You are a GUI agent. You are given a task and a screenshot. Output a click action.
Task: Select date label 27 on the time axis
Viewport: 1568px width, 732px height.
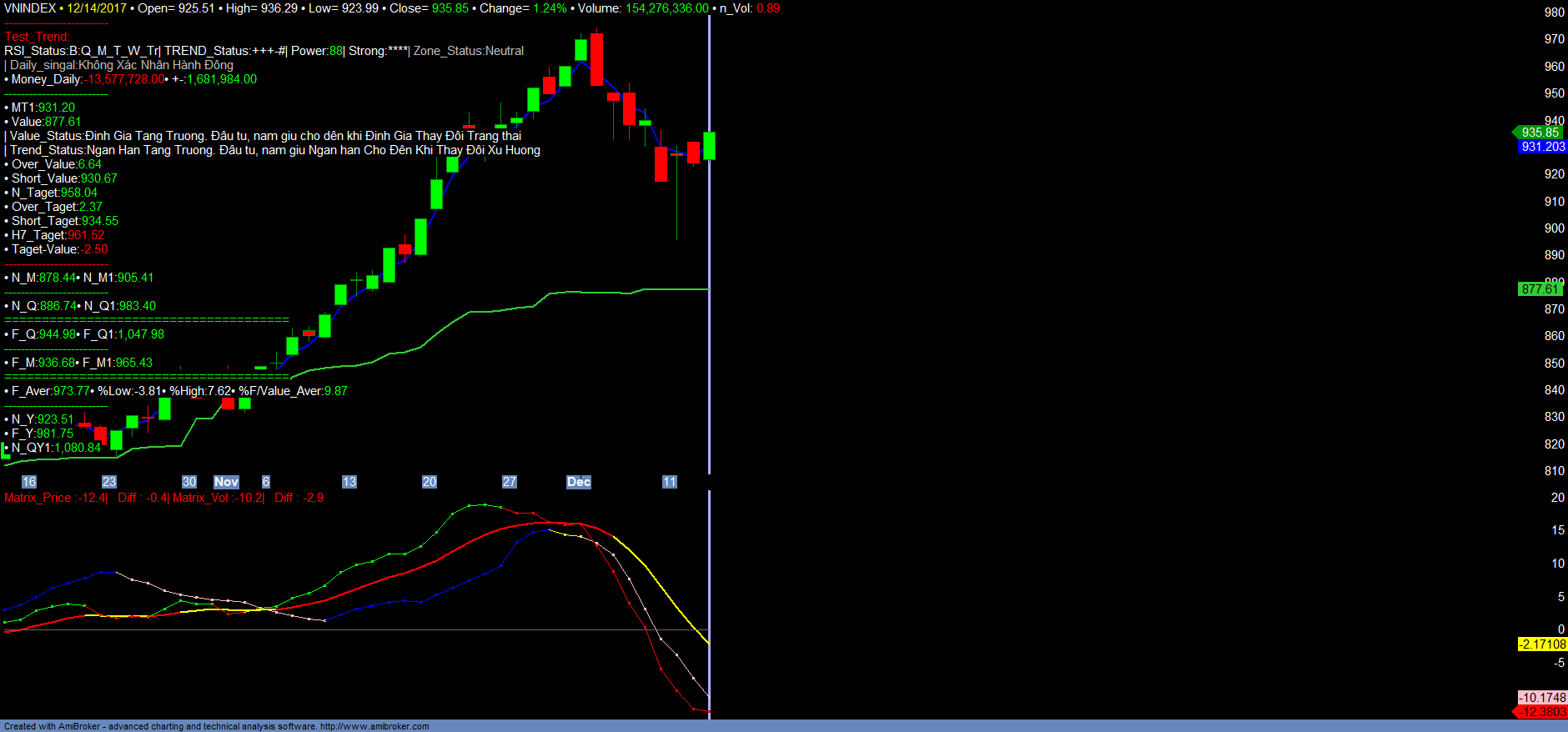510,482
